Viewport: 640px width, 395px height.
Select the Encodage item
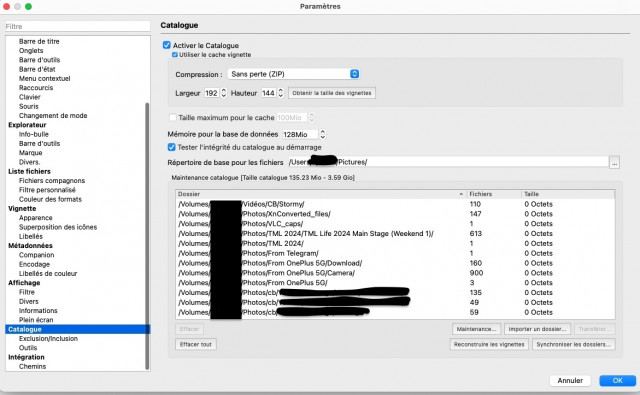34,264
